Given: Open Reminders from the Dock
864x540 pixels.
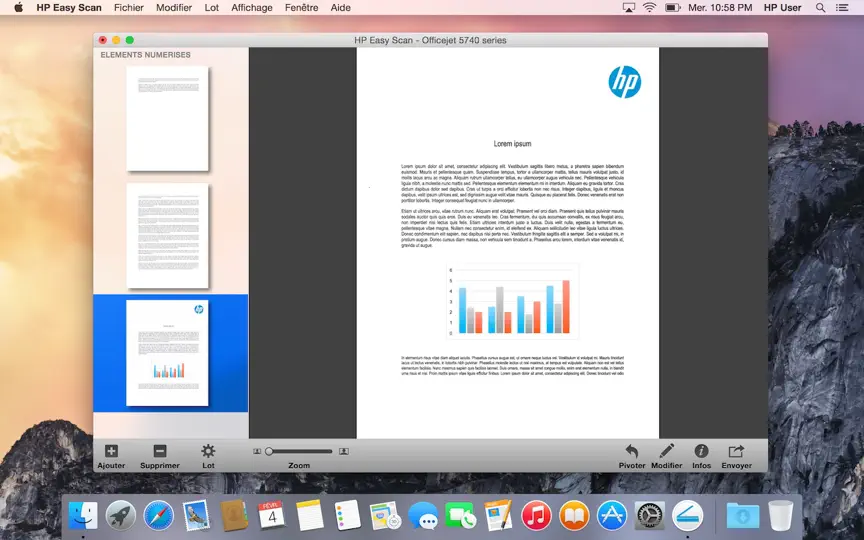Looking at the screenshot, I should [x=347, y=516].
